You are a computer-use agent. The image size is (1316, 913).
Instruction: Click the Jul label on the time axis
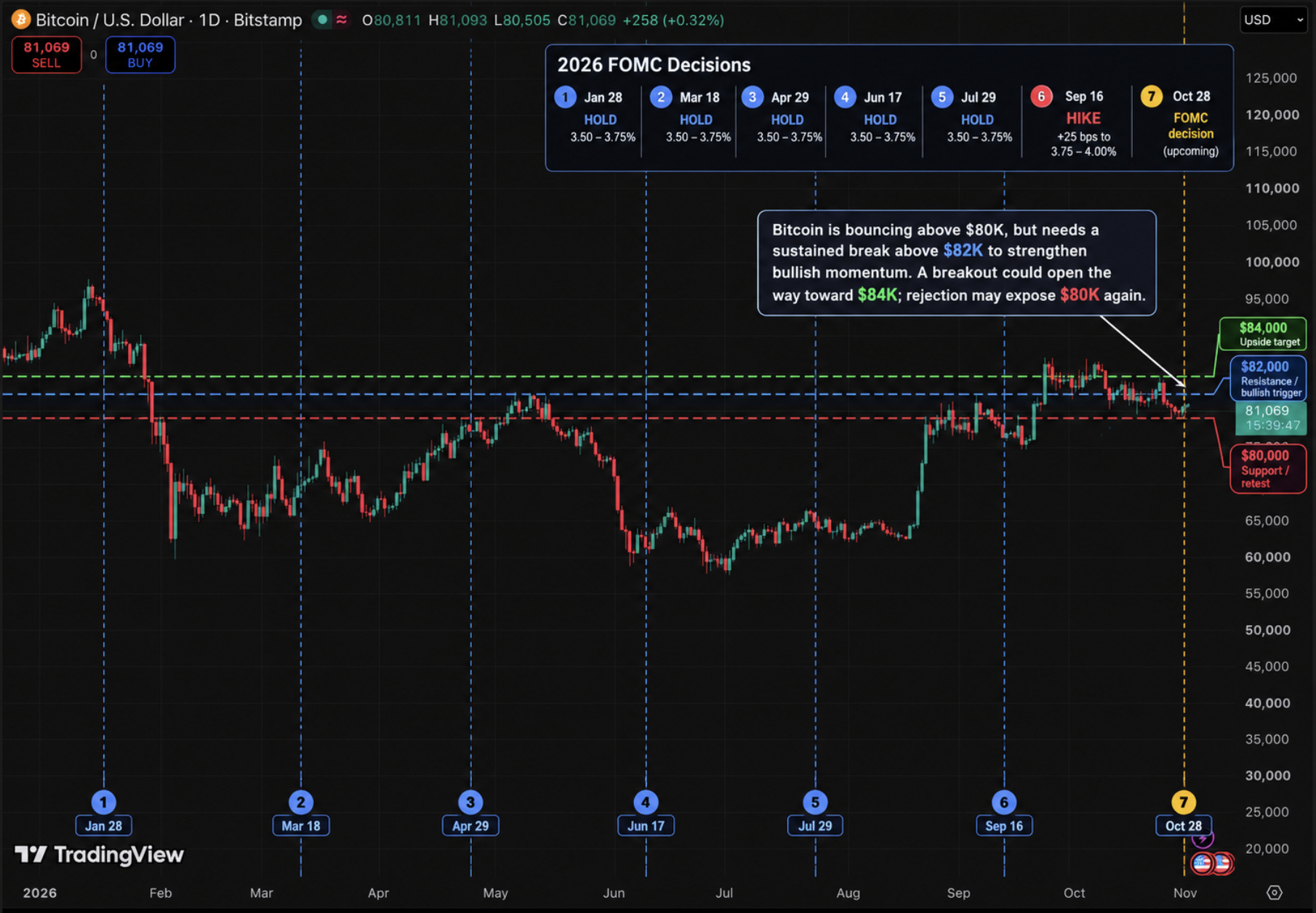(724, 893)
